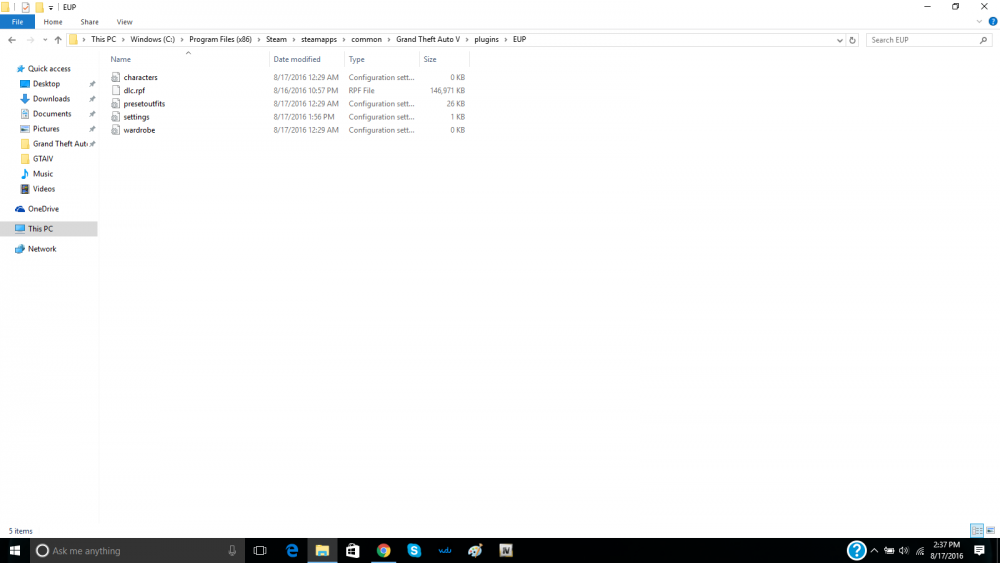Select the settings configuration file
This screenshot has height=563, width=1000.
point(136,117)
